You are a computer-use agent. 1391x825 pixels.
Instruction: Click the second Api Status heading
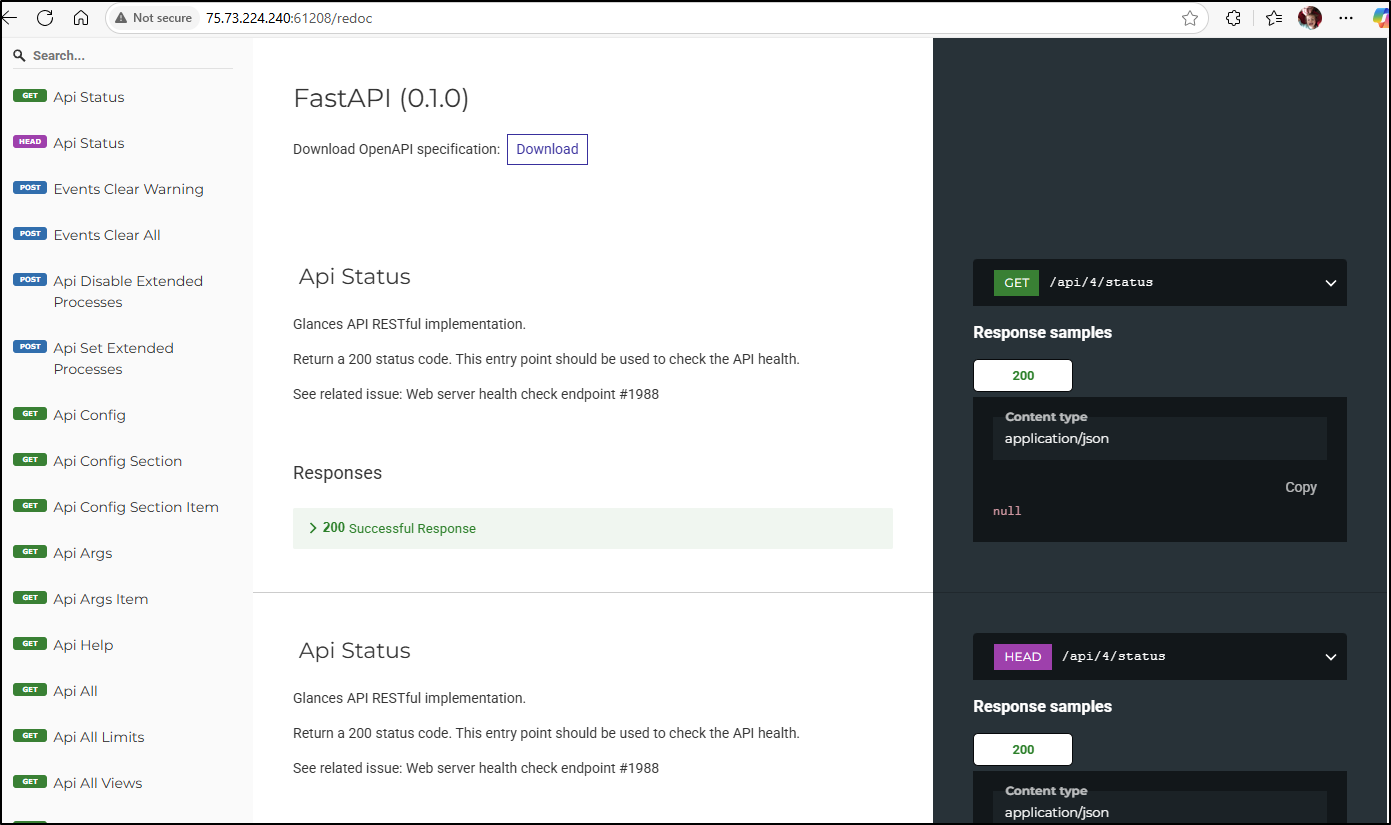[354, 651]
